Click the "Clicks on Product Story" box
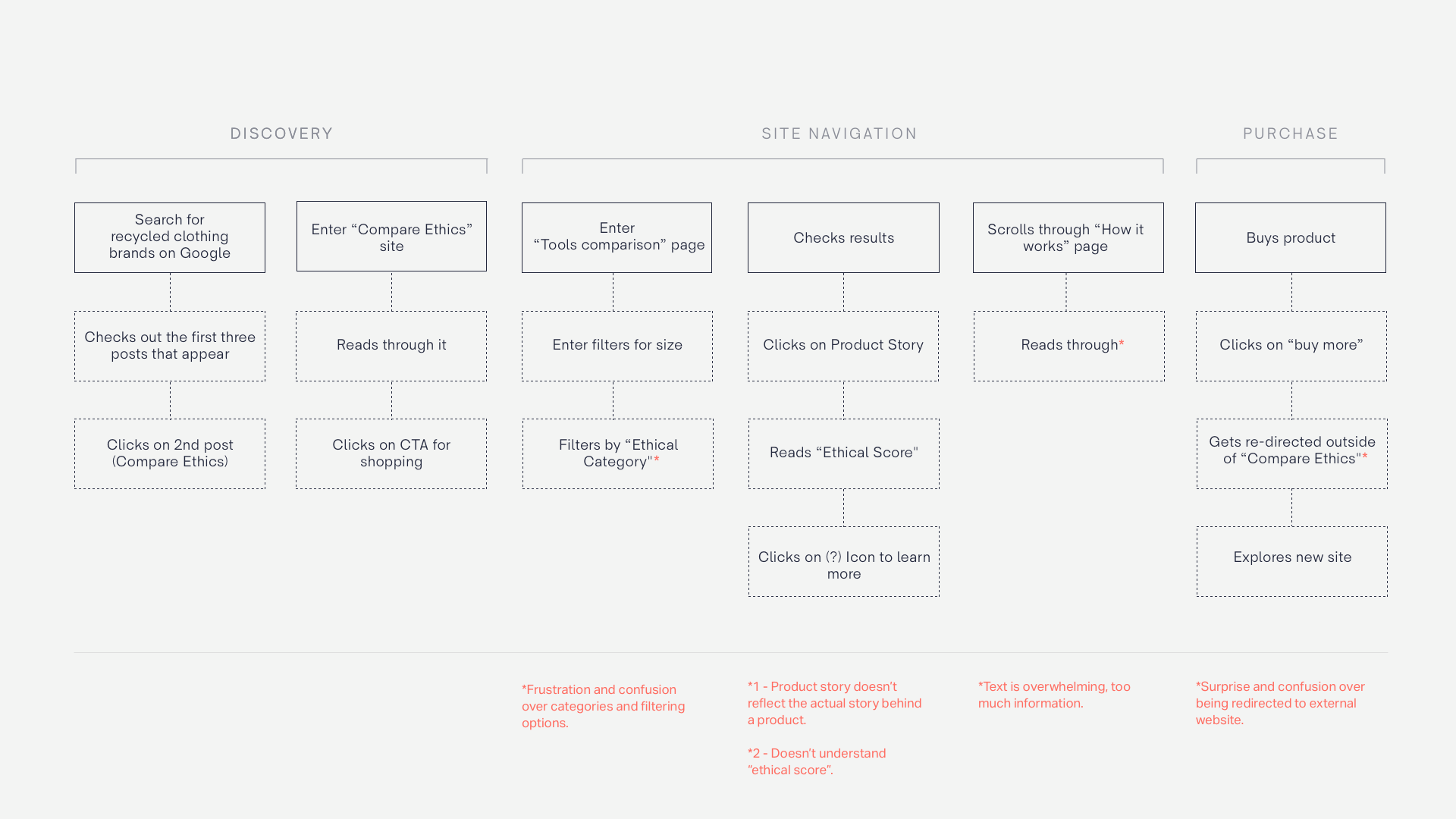This screenshot has height=819, width=1456. point(843,346)
